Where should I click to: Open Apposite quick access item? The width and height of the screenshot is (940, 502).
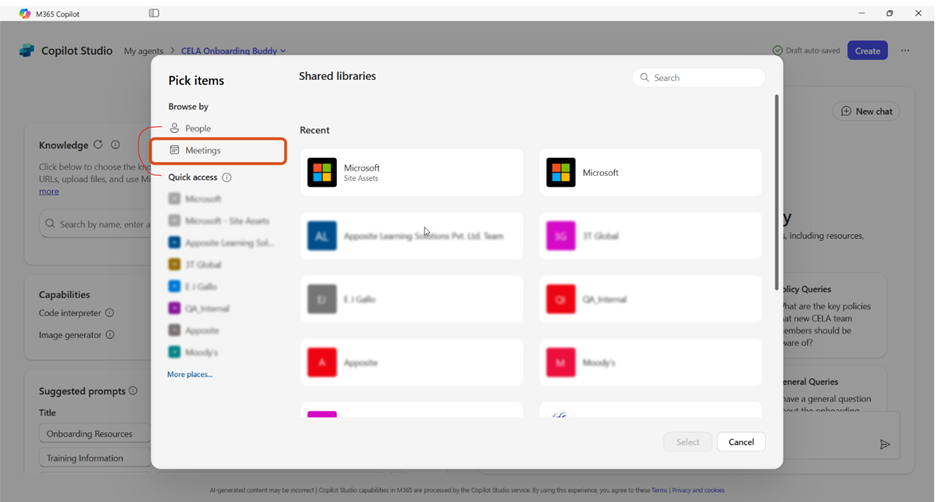[x=194, y=330]
